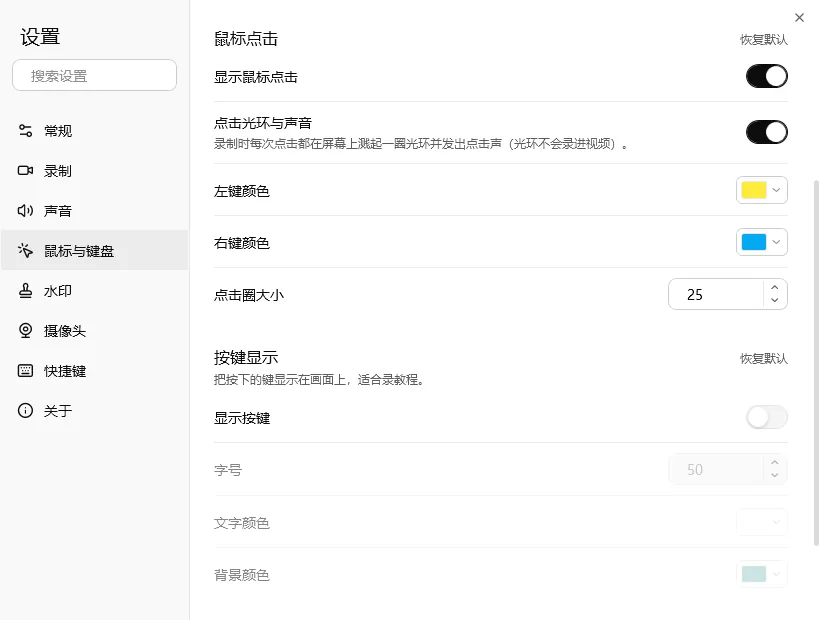Expand the 背景颜色 dropdown arrow

[x=776, y=574]
